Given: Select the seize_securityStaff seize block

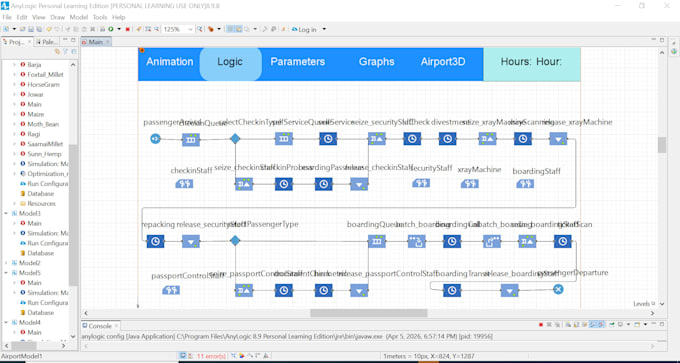Looking at the screenshot, I should tap(377, 139).
